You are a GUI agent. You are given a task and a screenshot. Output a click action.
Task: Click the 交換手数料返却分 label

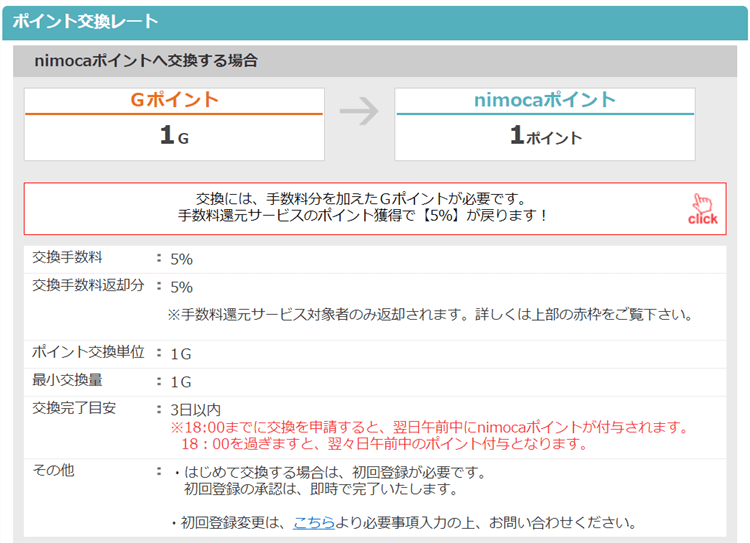click(88, 285)
